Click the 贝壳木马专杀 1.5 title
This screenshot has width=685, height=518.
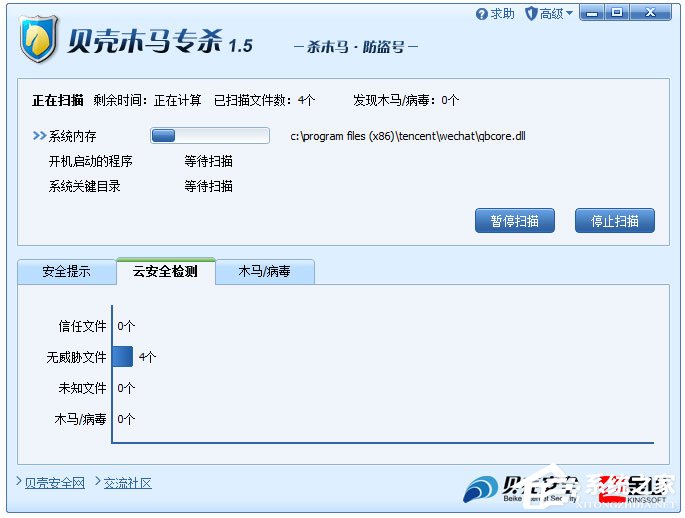pyautogui.click(x=160, y=42)
